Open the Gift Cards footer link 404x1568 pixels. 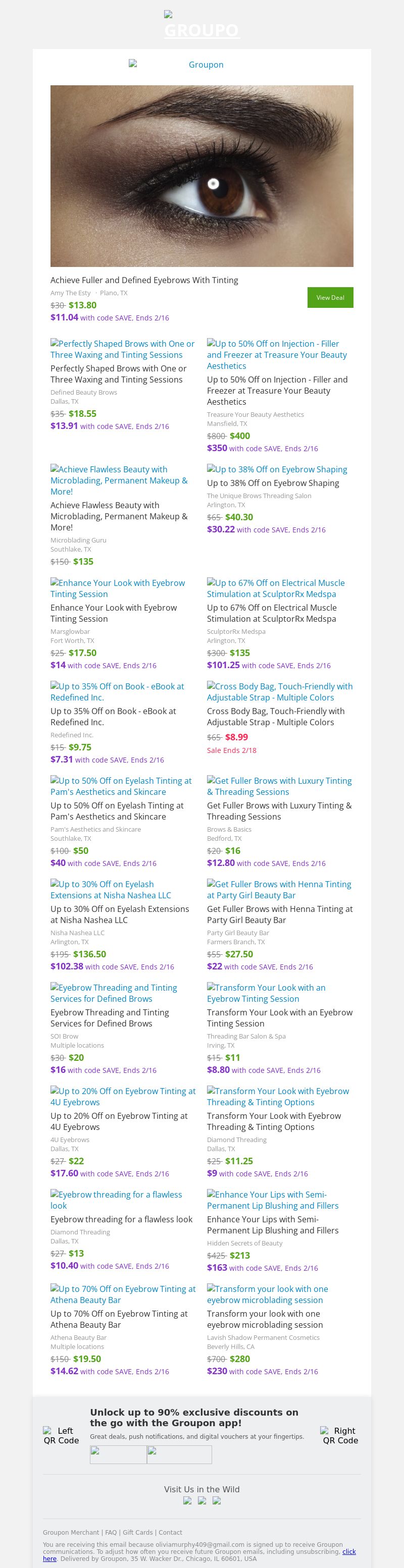click(138, 1532)
